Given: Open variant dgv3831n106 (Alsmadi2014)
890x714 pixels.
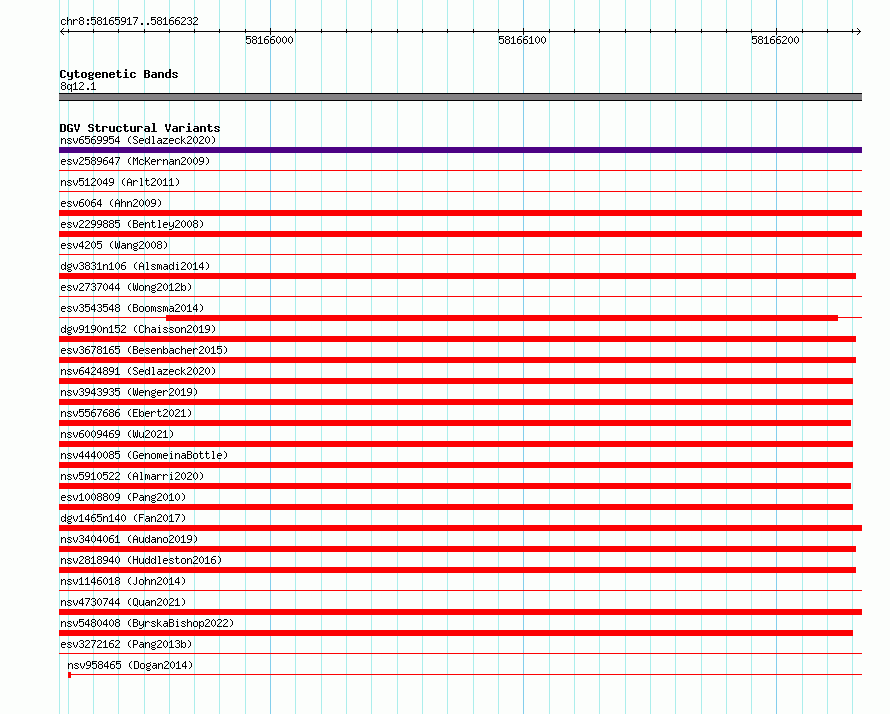Looking at the screenshot, I should point(135,266).
